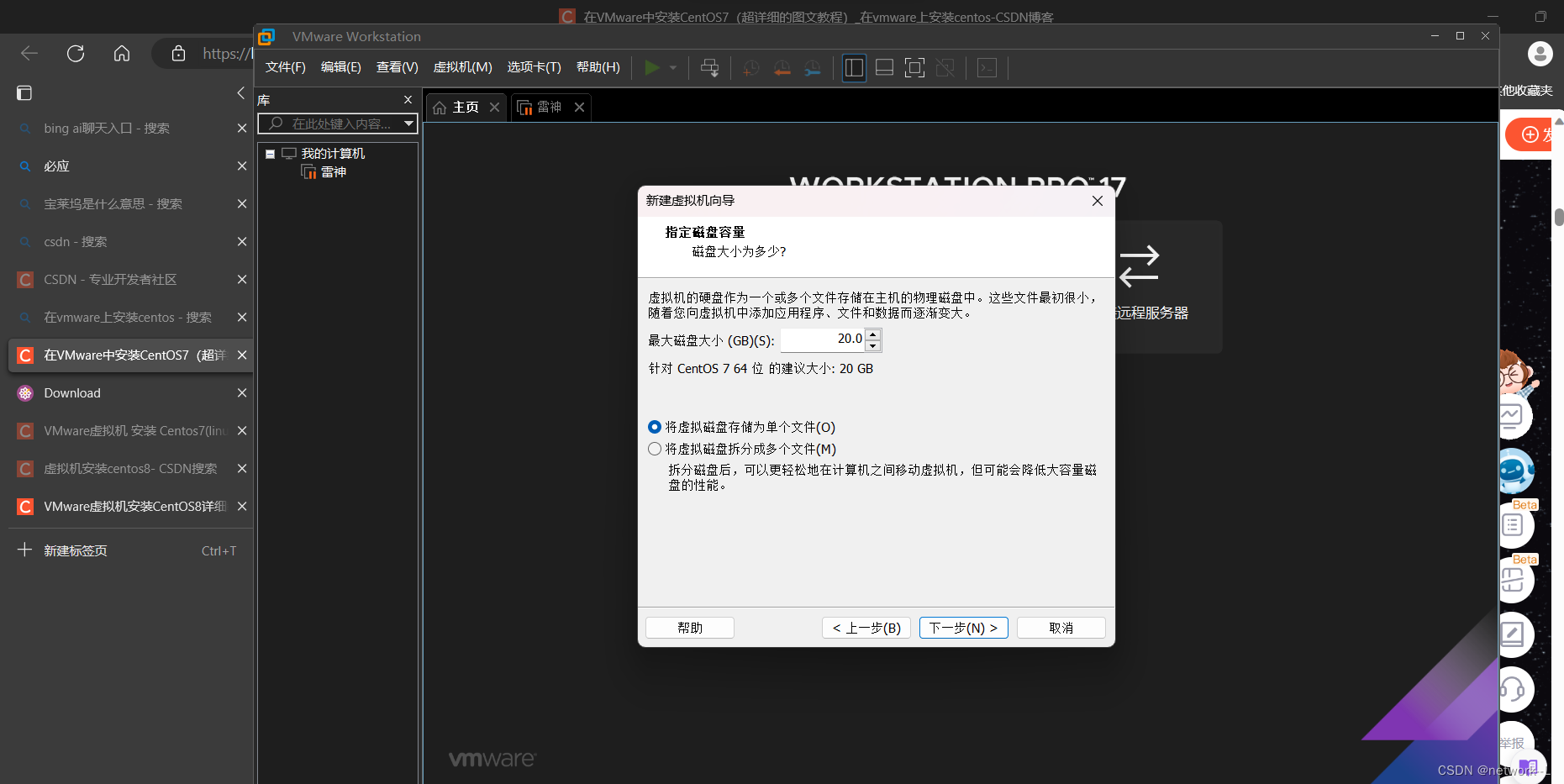Screen dimensions: 1564x784
Task: Collapse the vertical tabs pane chevron
Action: click(x=240, y=93)
